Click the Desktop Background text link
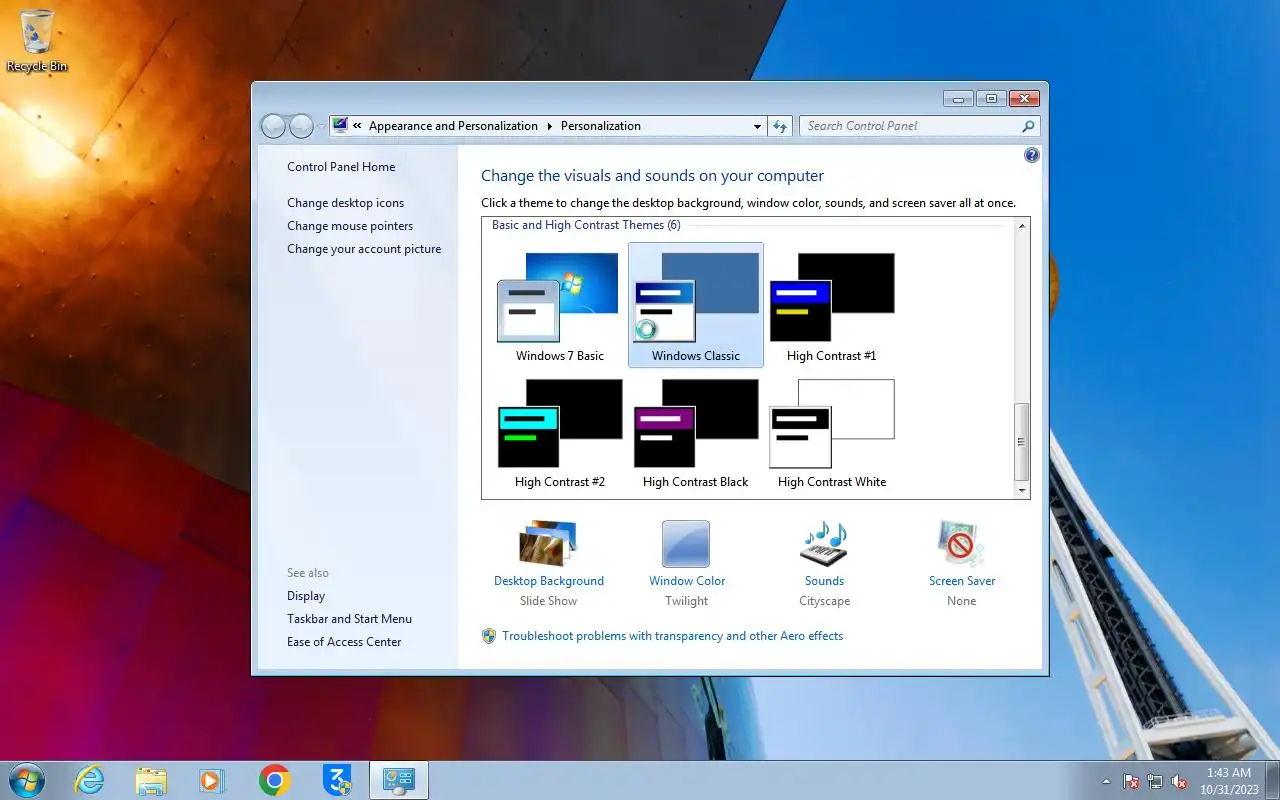This screenshot has width=1280, height=800. tap(549, 581)
